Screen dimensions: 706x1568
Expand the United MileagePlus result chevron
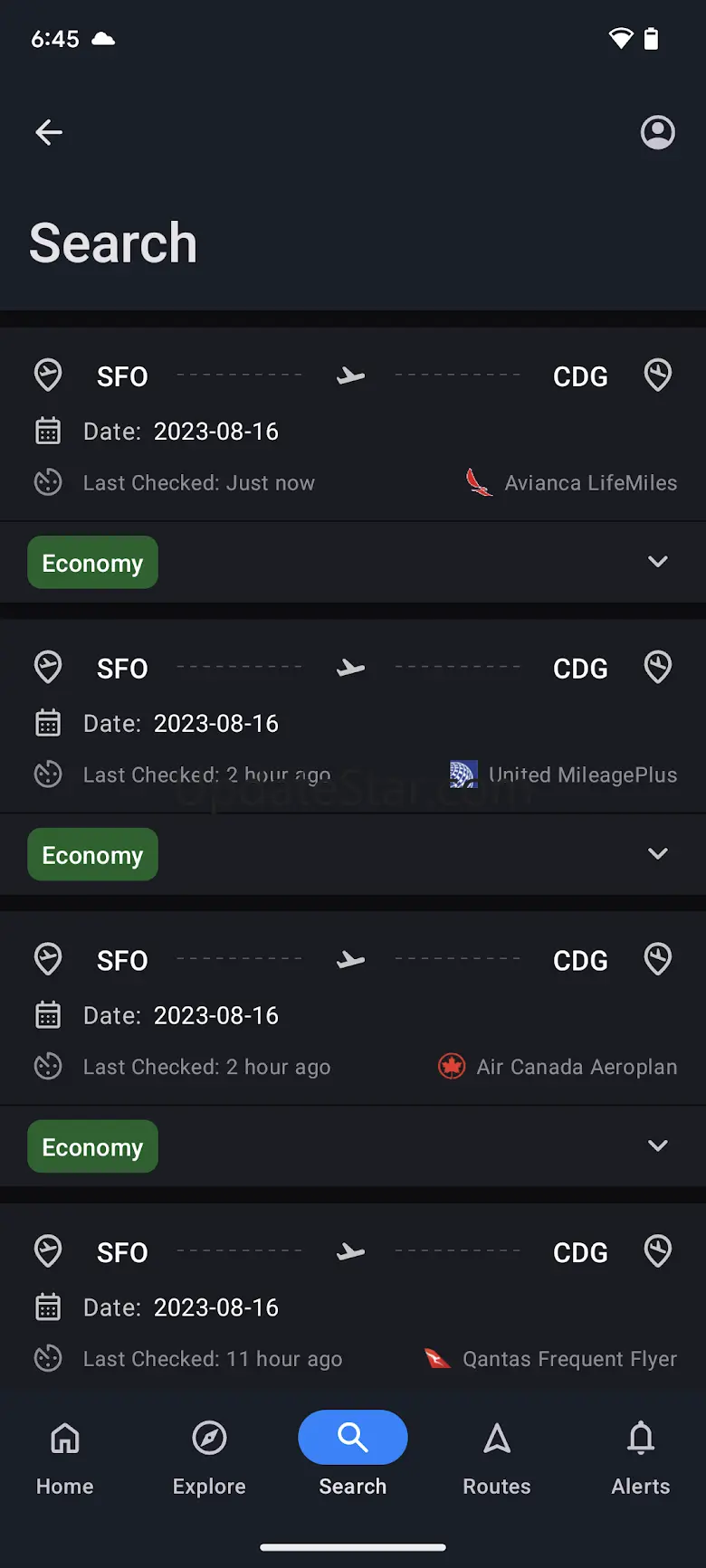pyautogui.click(x=658, y=854)
